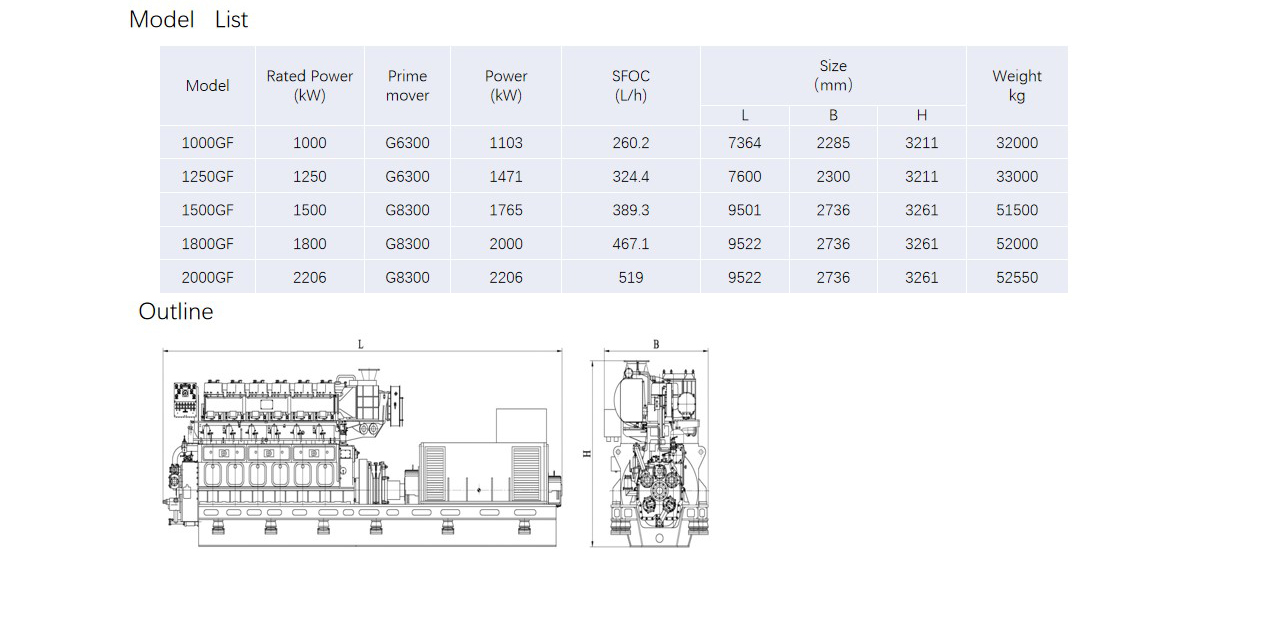
Task: Click SFOC value "519"
Action: tap(631, 278)
